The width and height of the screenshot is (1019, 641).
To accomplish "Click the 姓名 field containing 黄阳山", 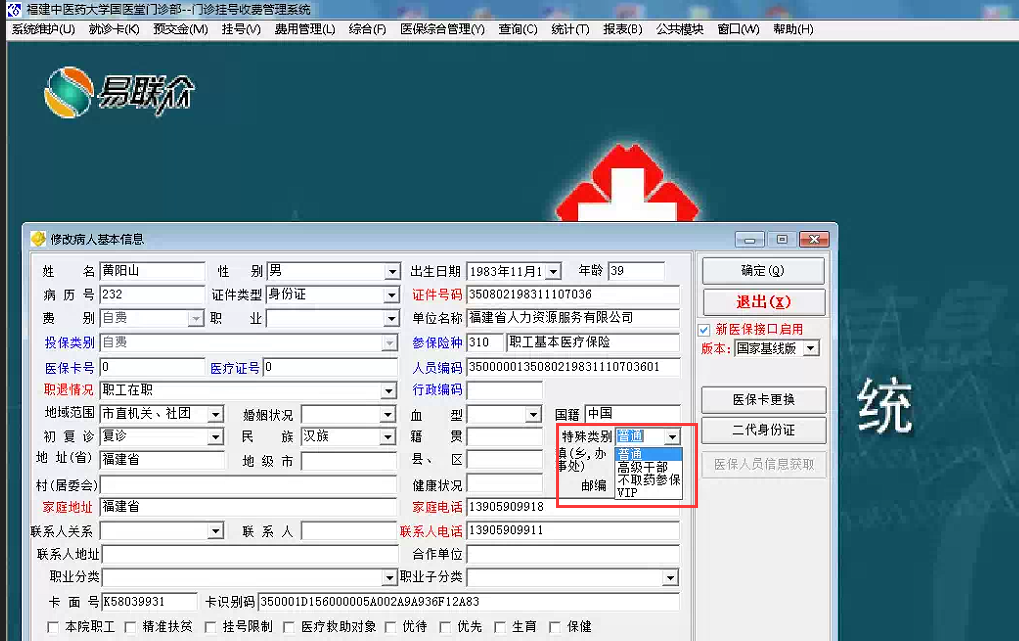I will tap(153, 271).
